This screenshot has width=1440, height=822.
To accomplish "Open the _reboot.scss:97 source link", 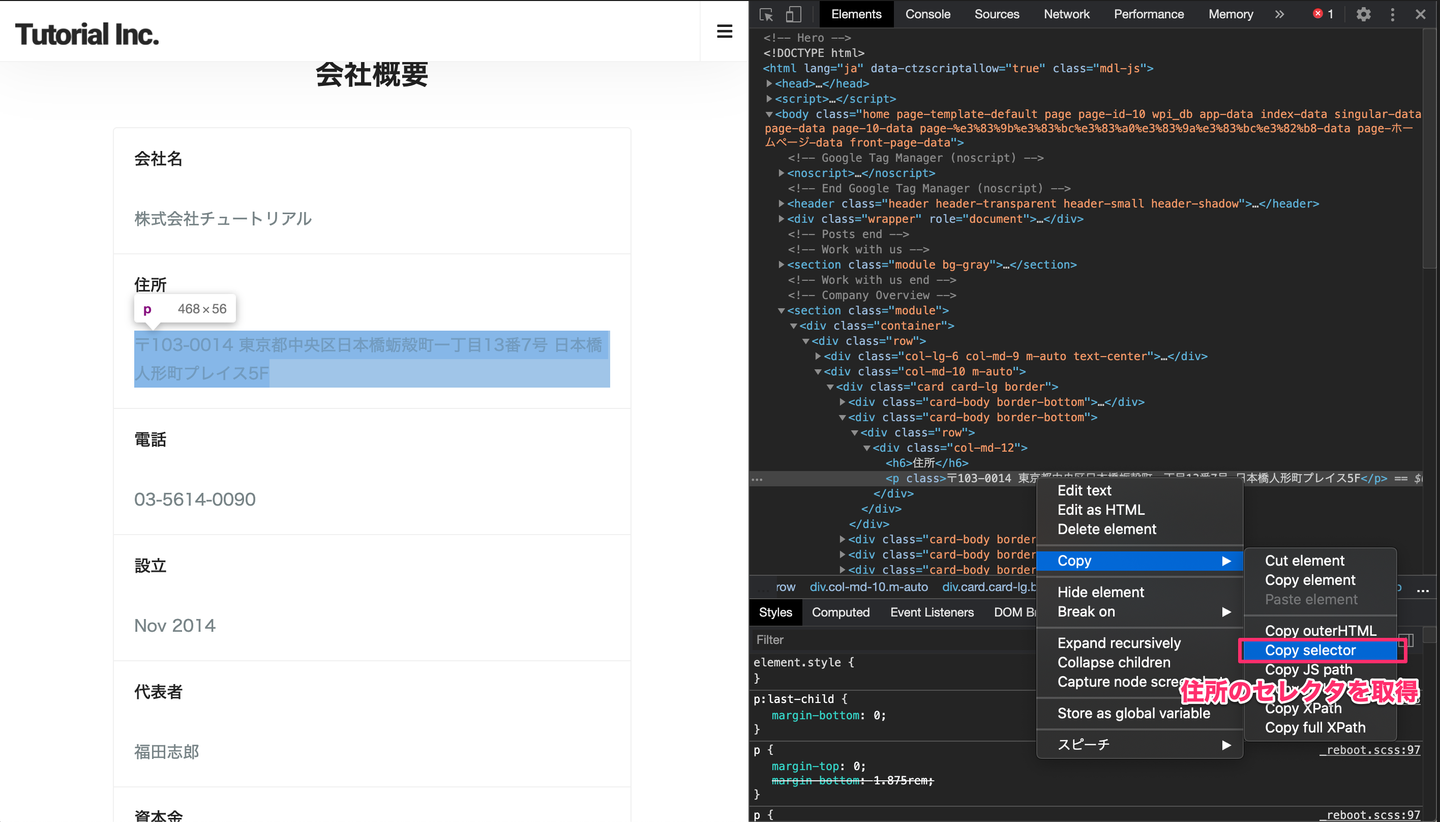I will [1369, 750].
